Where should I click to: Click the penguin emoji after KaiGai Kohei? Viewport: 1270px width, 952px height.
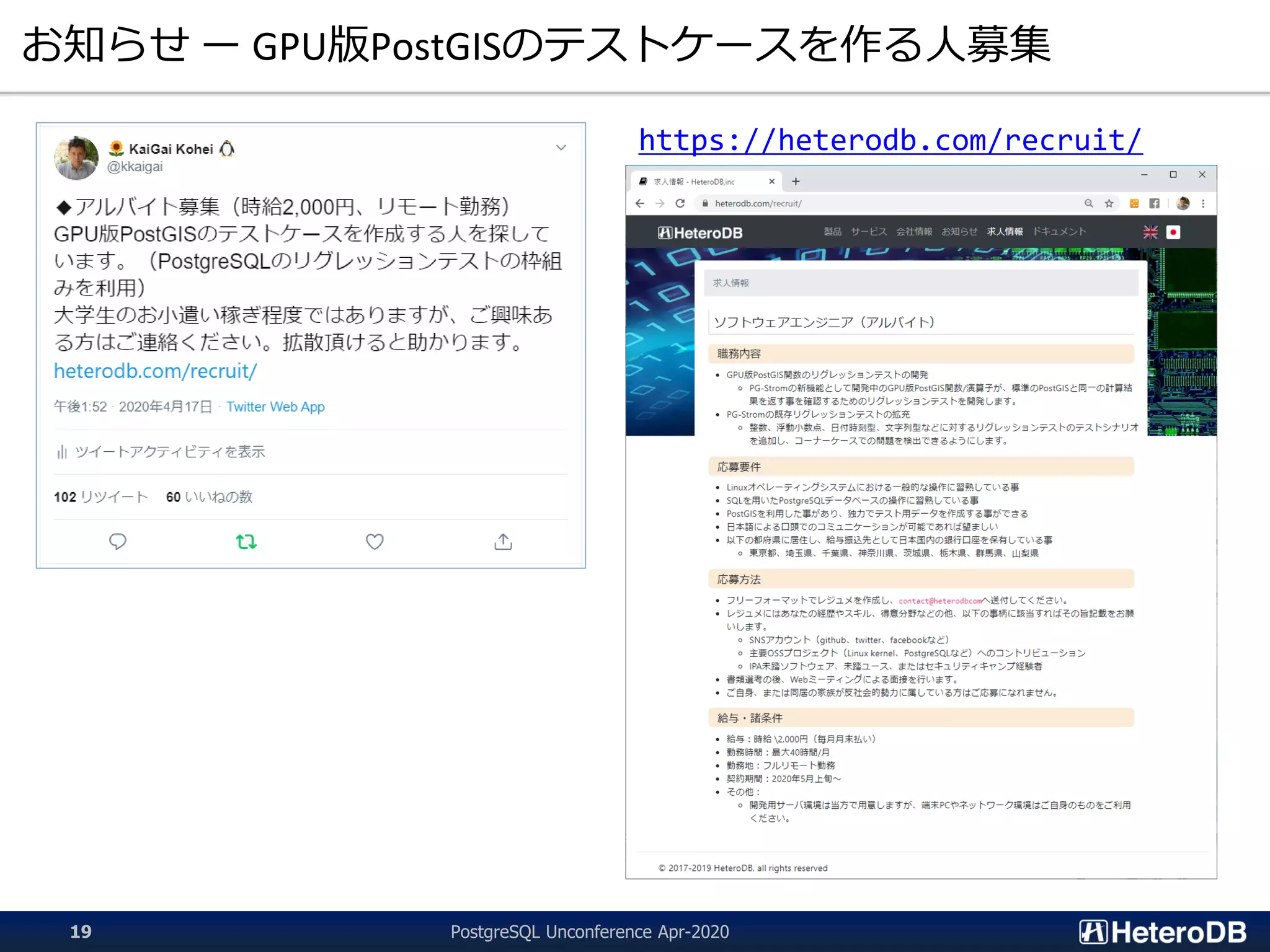pos(228,149)
